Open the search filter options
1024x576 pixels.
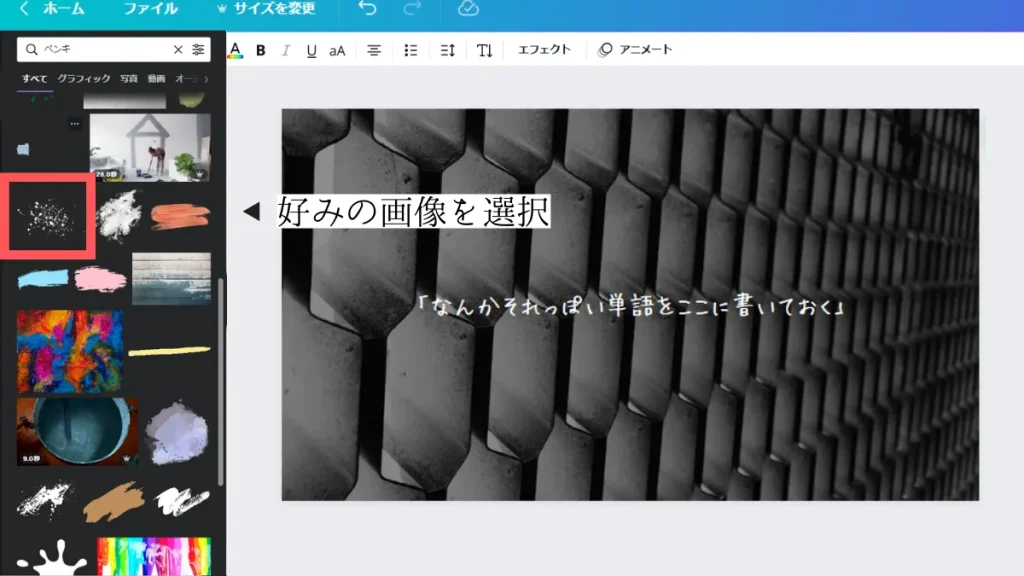[199, 50]
